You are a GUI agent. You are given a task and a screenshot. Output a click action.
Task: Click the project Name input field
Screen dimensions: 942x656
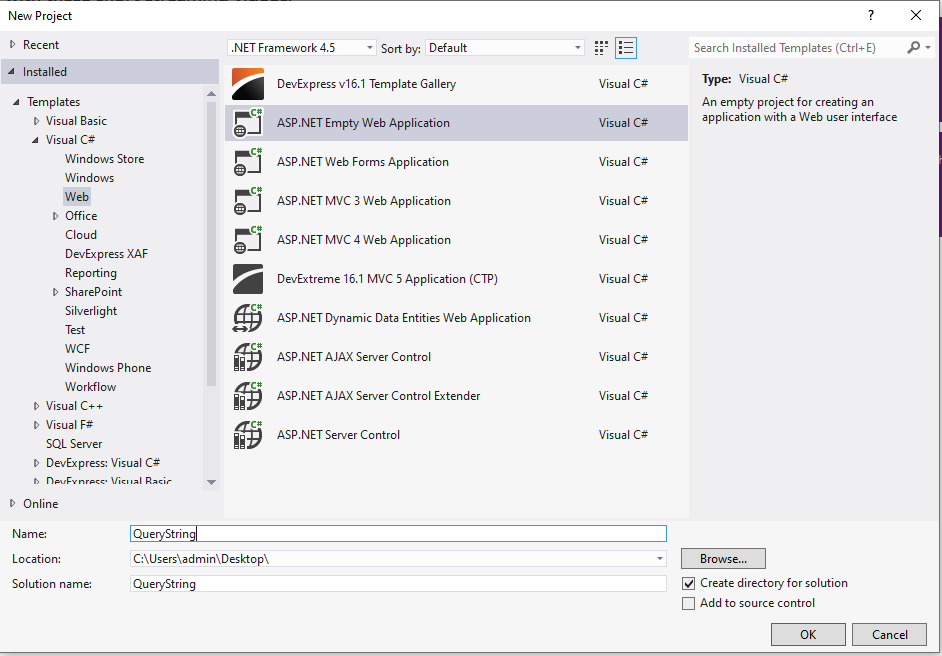[398, 533]
